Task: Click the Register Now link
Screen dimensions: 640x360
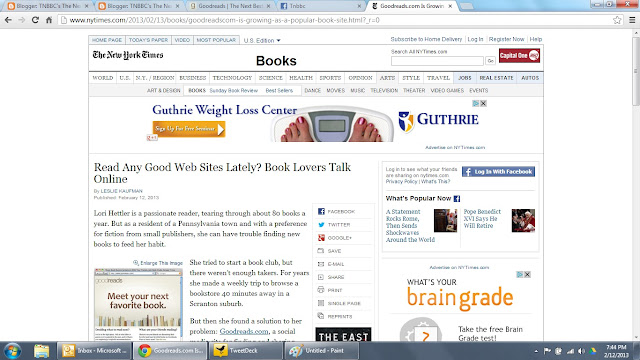Action: (x=507, y=39)
